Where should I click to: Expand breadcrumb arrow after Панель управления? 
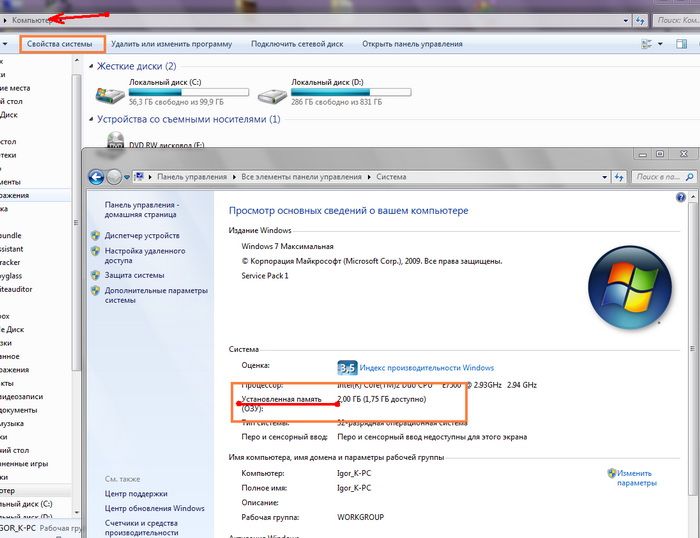click(x=234, y=177)
